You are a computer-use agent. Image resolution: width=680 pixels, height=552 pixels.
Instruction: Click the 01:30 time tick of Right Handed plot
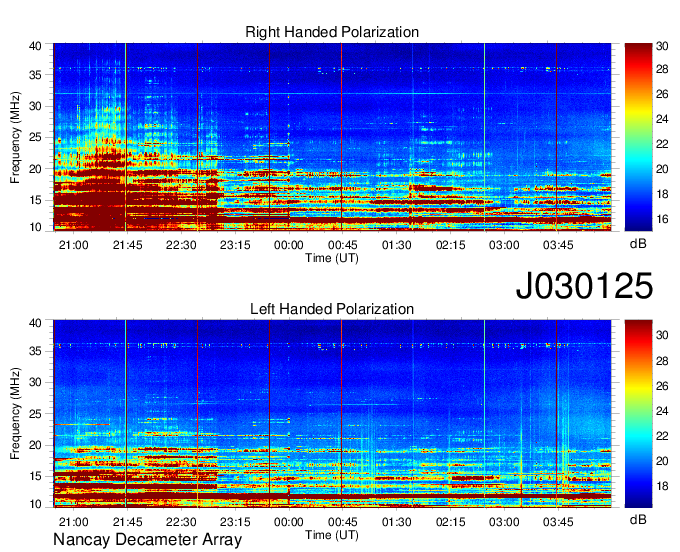[396, 245]
